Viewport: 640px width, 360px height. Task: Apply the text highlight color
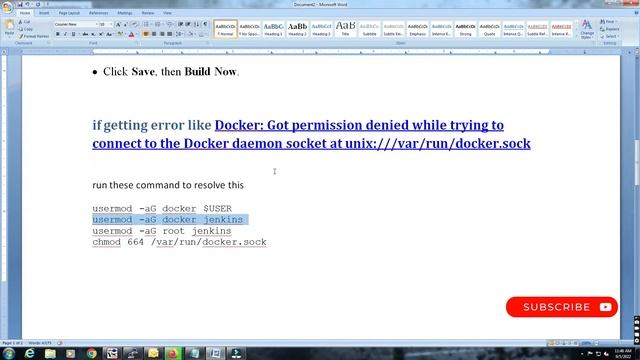point(120,34)
